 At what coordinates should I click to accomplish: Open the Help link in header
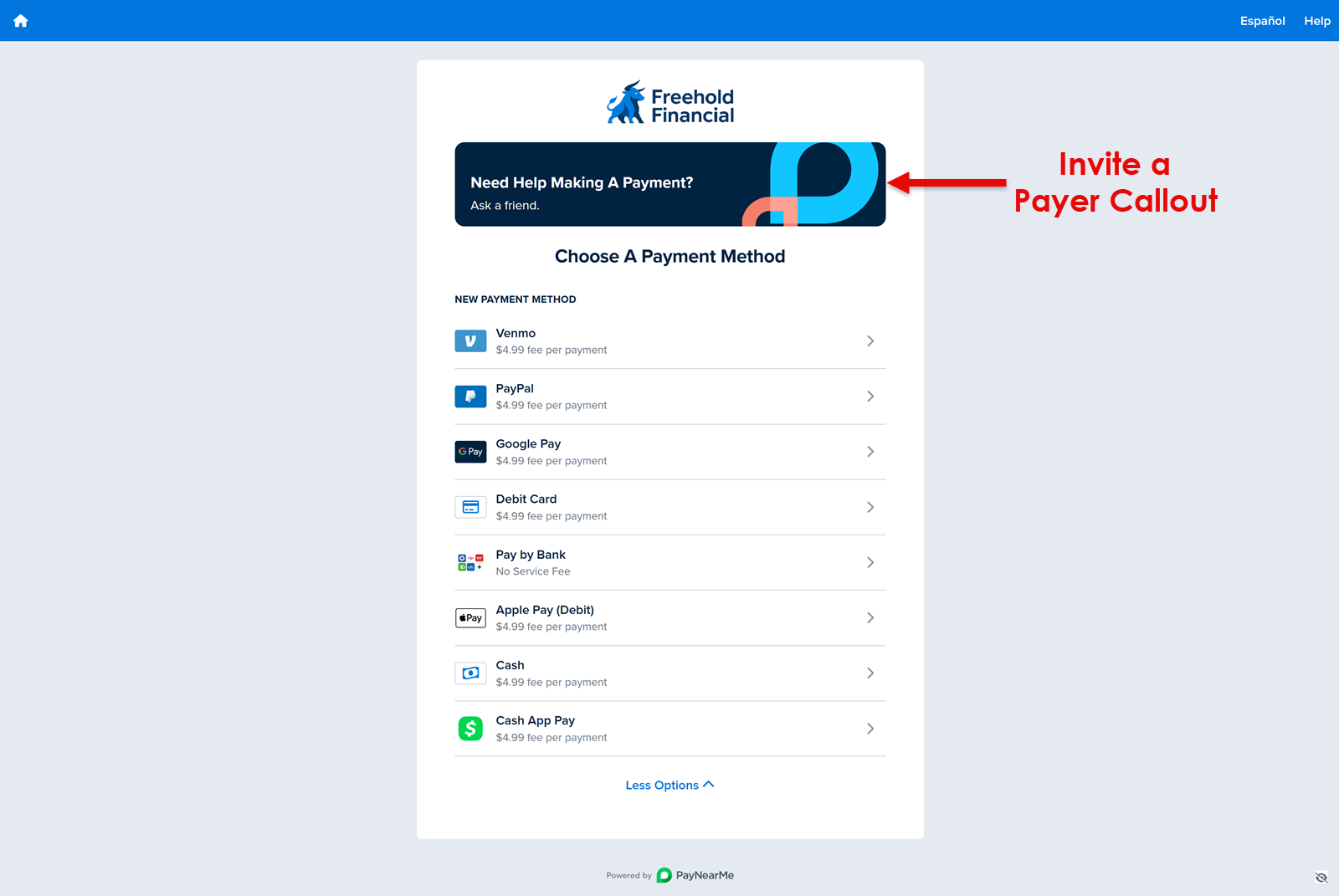1316,21
